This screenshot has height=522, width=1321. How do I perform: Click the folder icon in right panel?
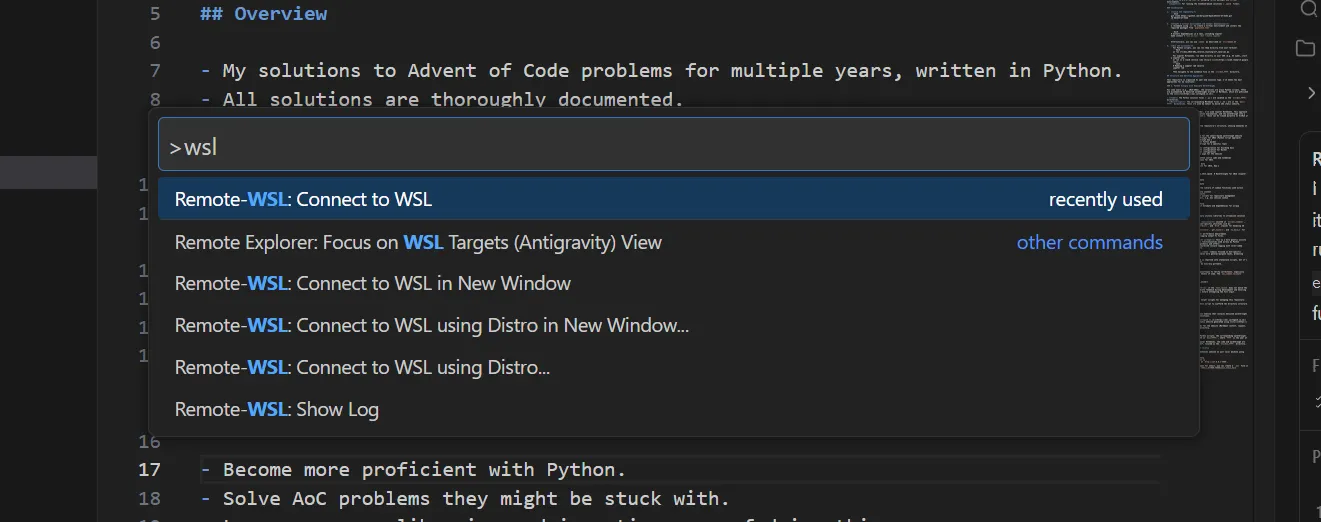coord(1305,48)
